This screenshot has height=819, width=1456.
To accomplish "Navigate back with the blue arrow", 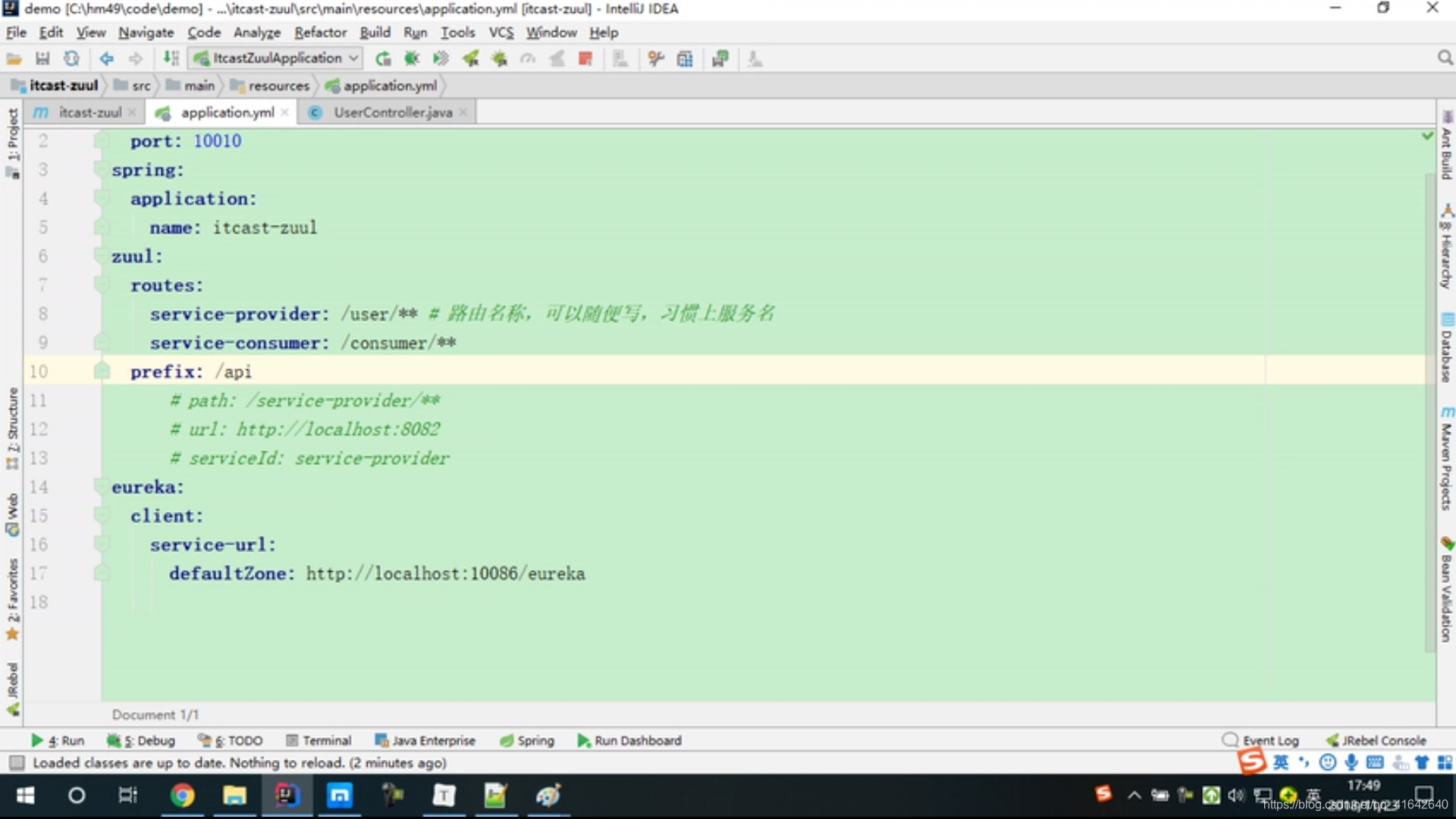I will pyautogui.click(x=106, y=58).
